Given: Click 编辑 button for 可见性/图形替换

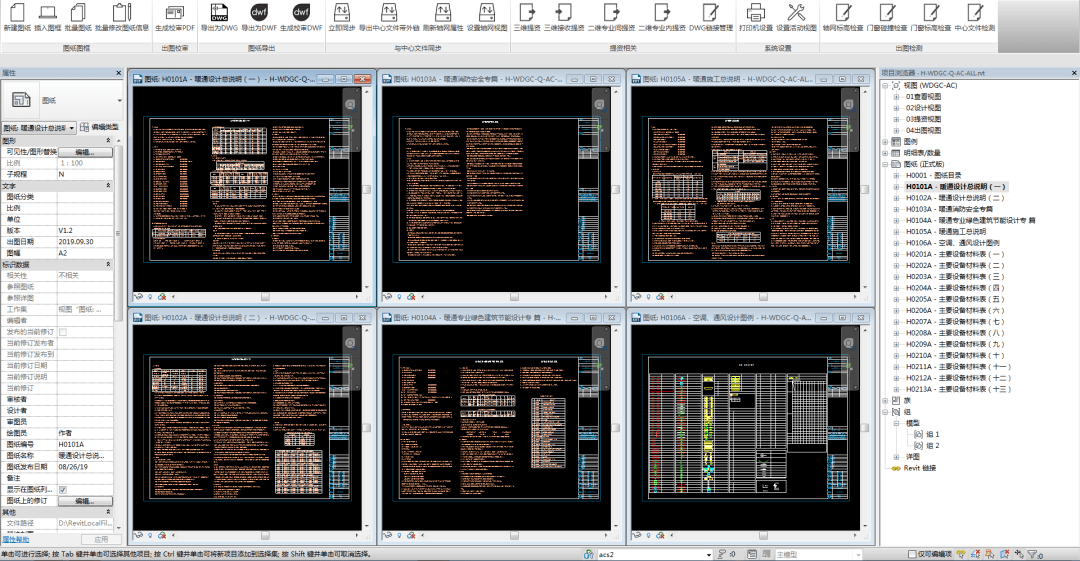Looking at the screenshot, I should point(85,152).
